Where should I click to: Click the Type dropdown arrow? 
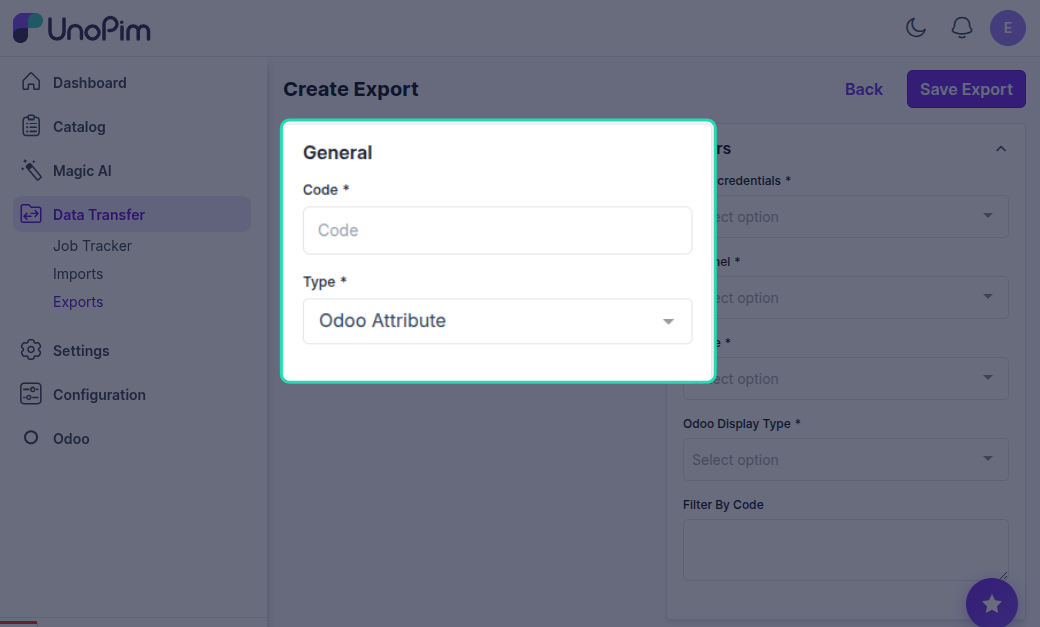pyautogui.click(x=668, y=321)
